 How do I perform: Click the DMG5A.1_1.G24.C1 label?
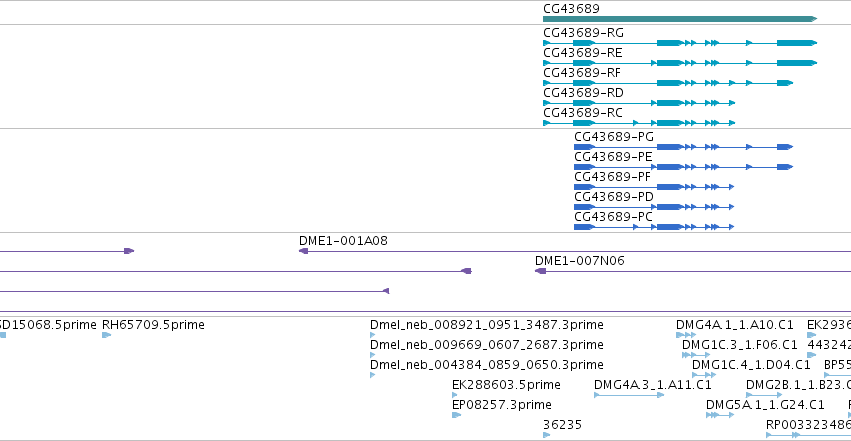coord(765,406)
